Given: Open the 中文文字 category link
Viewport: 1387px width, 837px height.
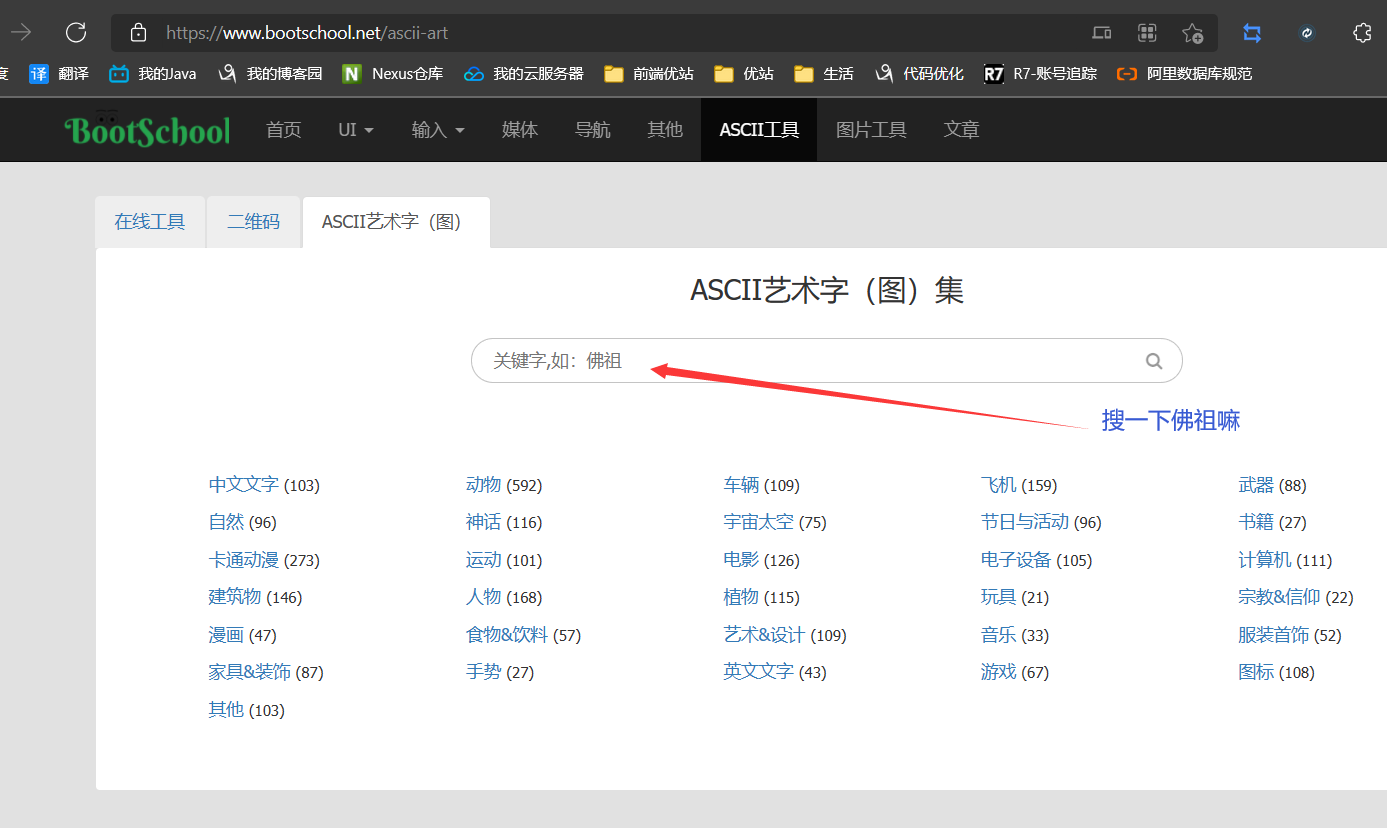Looking at the screenshot, I should (244, 485).
